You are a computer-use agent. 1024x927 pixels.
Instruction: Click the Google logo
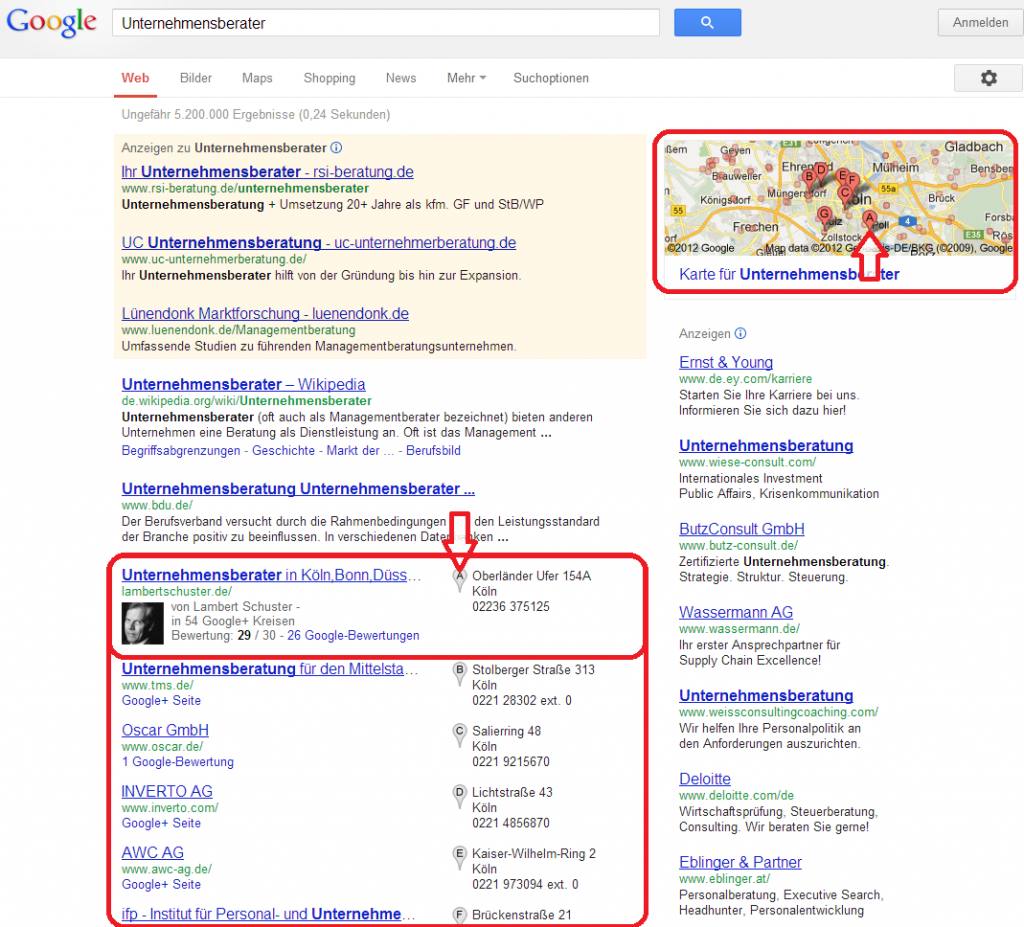coord(52,23)
